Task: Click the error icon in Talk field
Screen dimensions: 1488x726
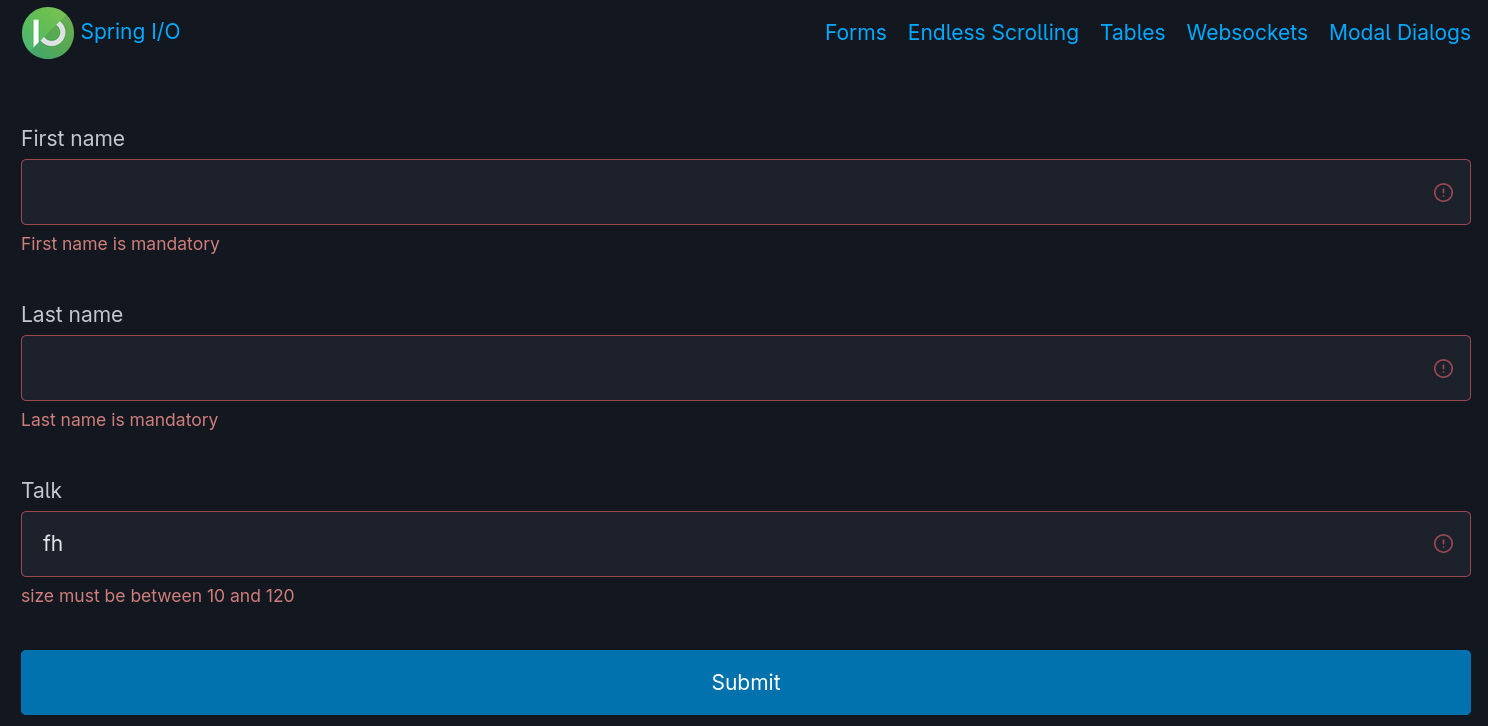Action: click(x=1443, y=543)
